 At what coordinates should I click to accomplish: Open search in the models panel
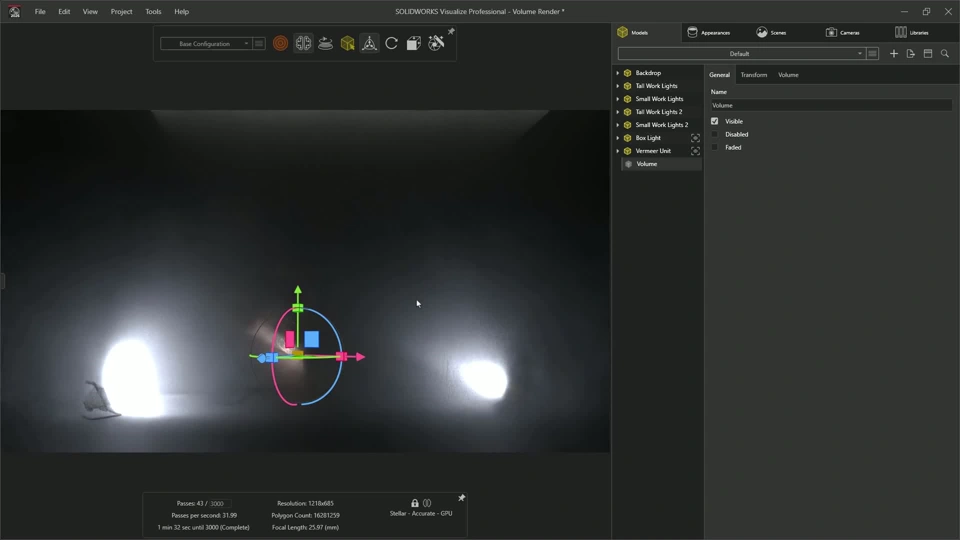945,54
